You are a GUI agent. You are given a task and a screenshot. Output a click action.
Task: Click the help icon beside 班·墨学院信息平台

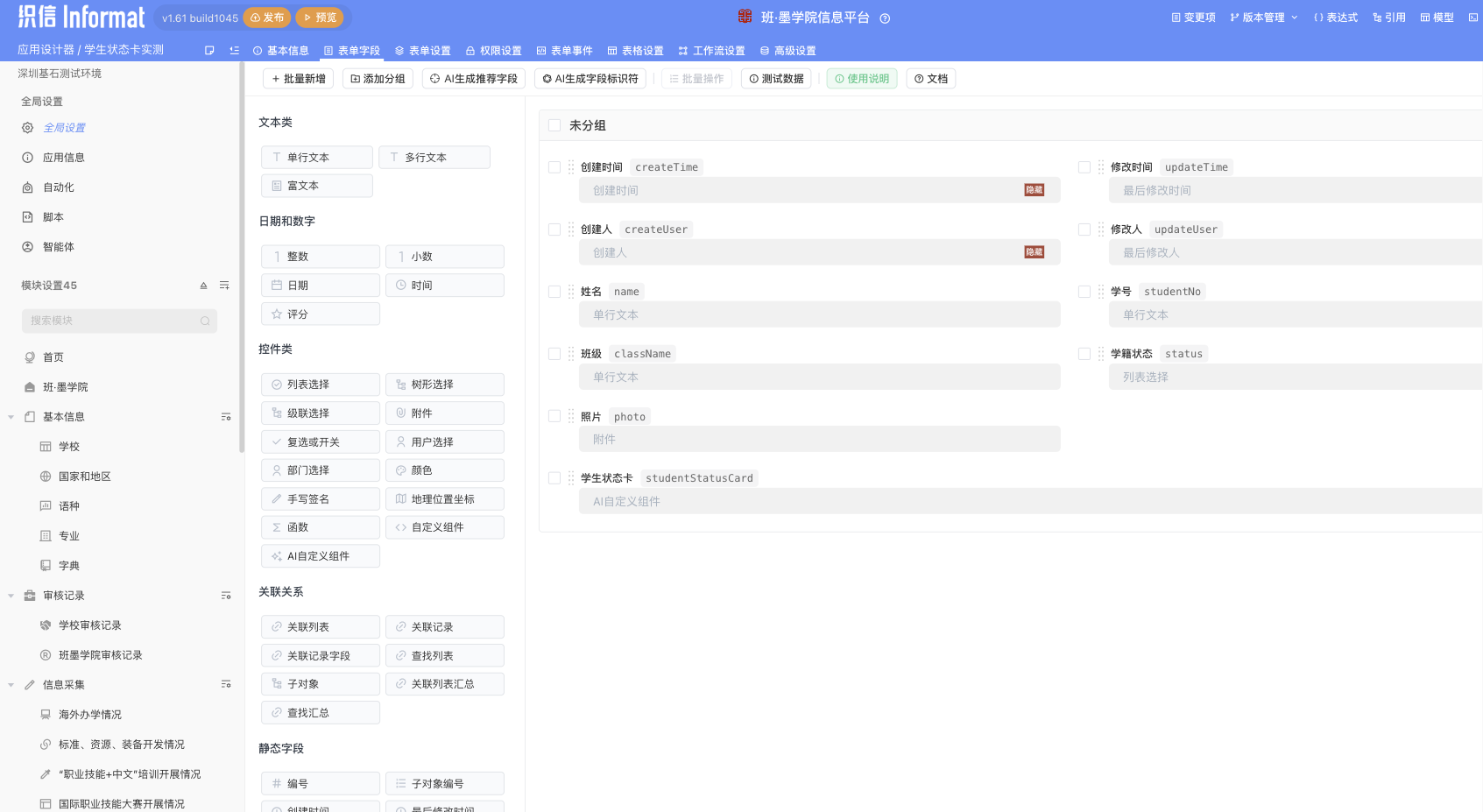pos(885,18)
